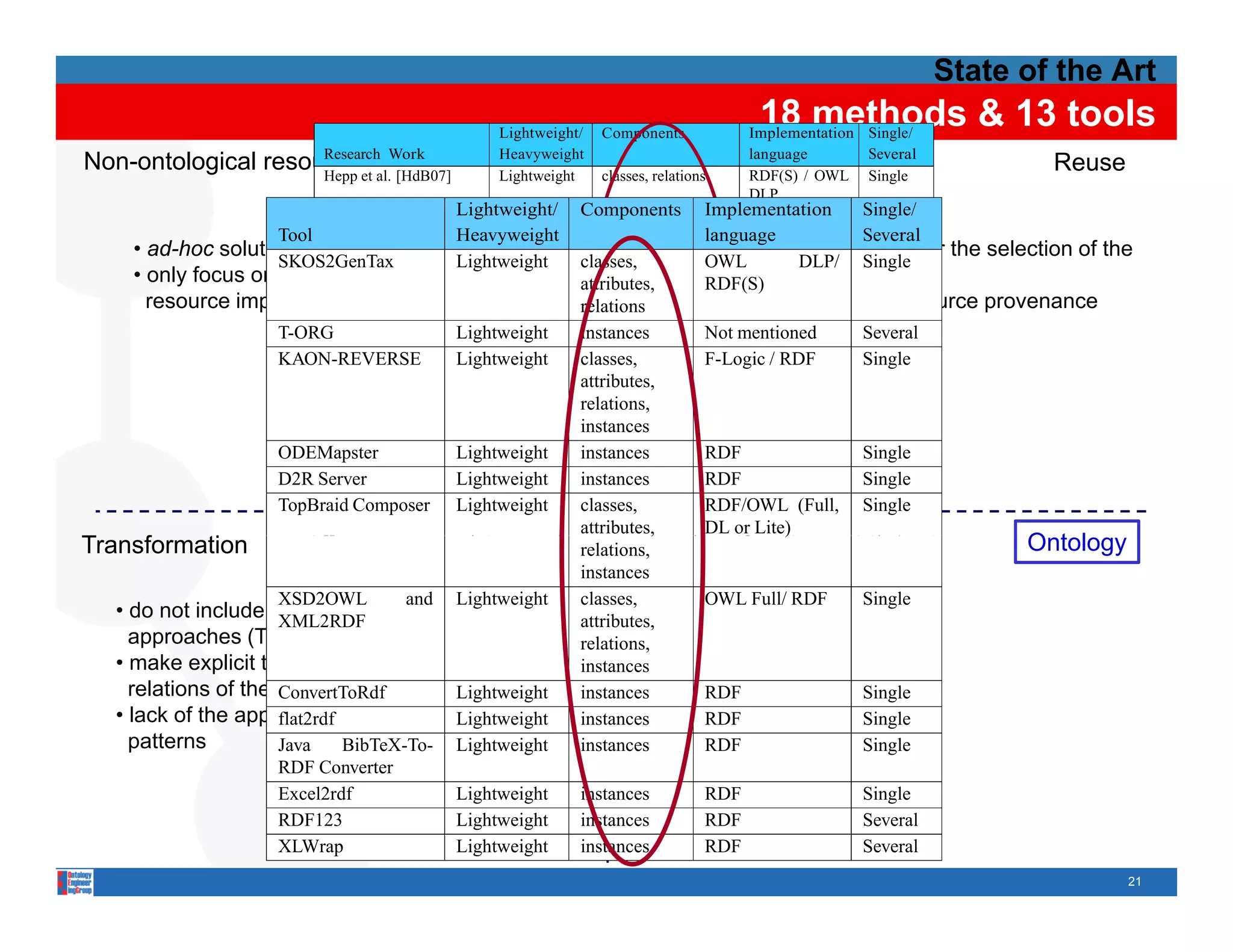1233x952 pixels.
Task: Click the '18 methods & 13 tools' heading
Action: coord(958,113)
